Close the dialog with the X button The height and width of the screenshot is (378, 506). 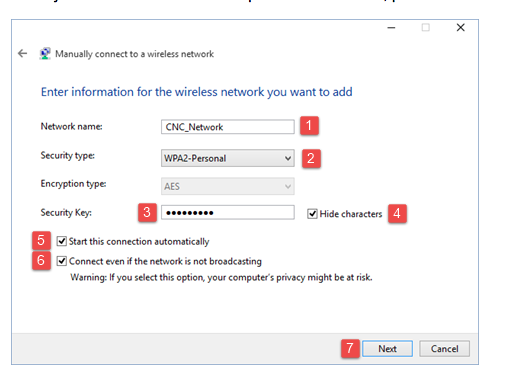point(461,28)
